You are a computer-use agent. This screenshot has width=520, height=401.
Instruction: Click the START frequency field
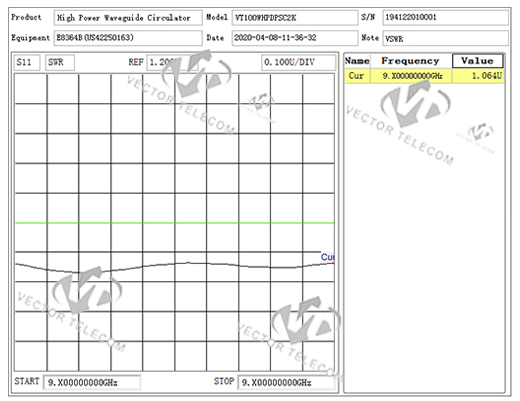point(92,382)
